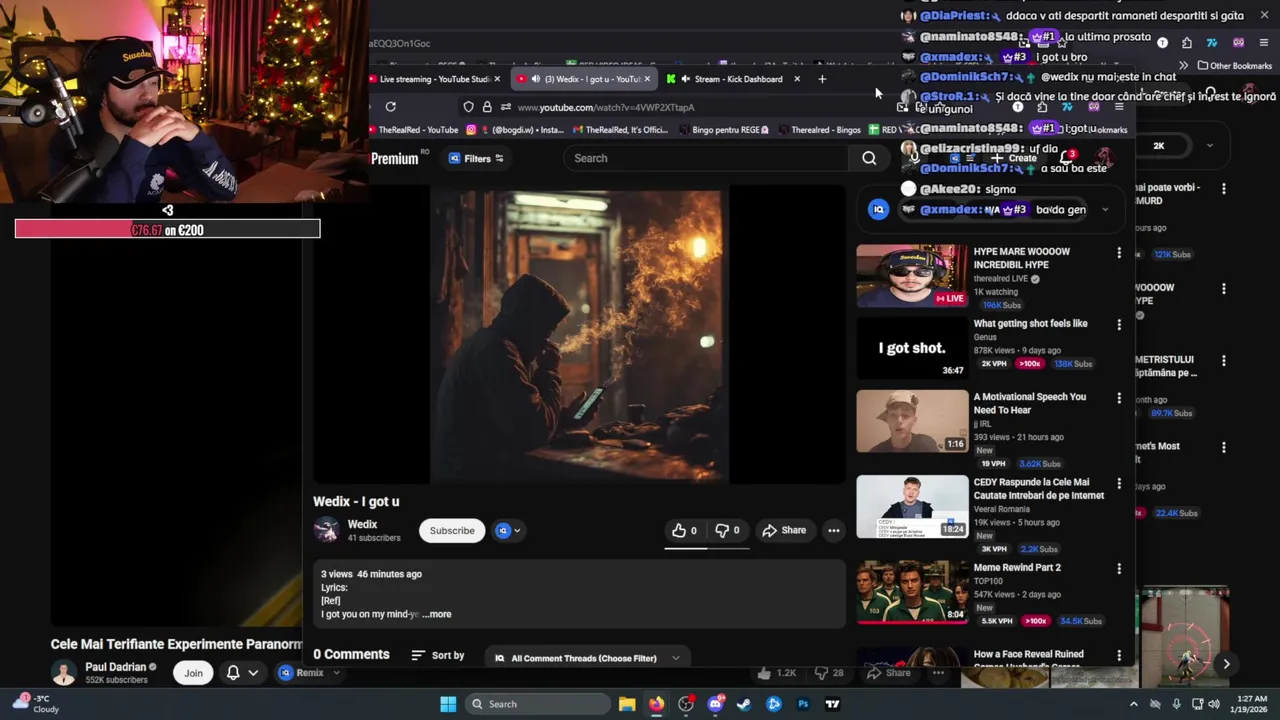Click the YouTube notifications bell with badge

[1066, 158]
